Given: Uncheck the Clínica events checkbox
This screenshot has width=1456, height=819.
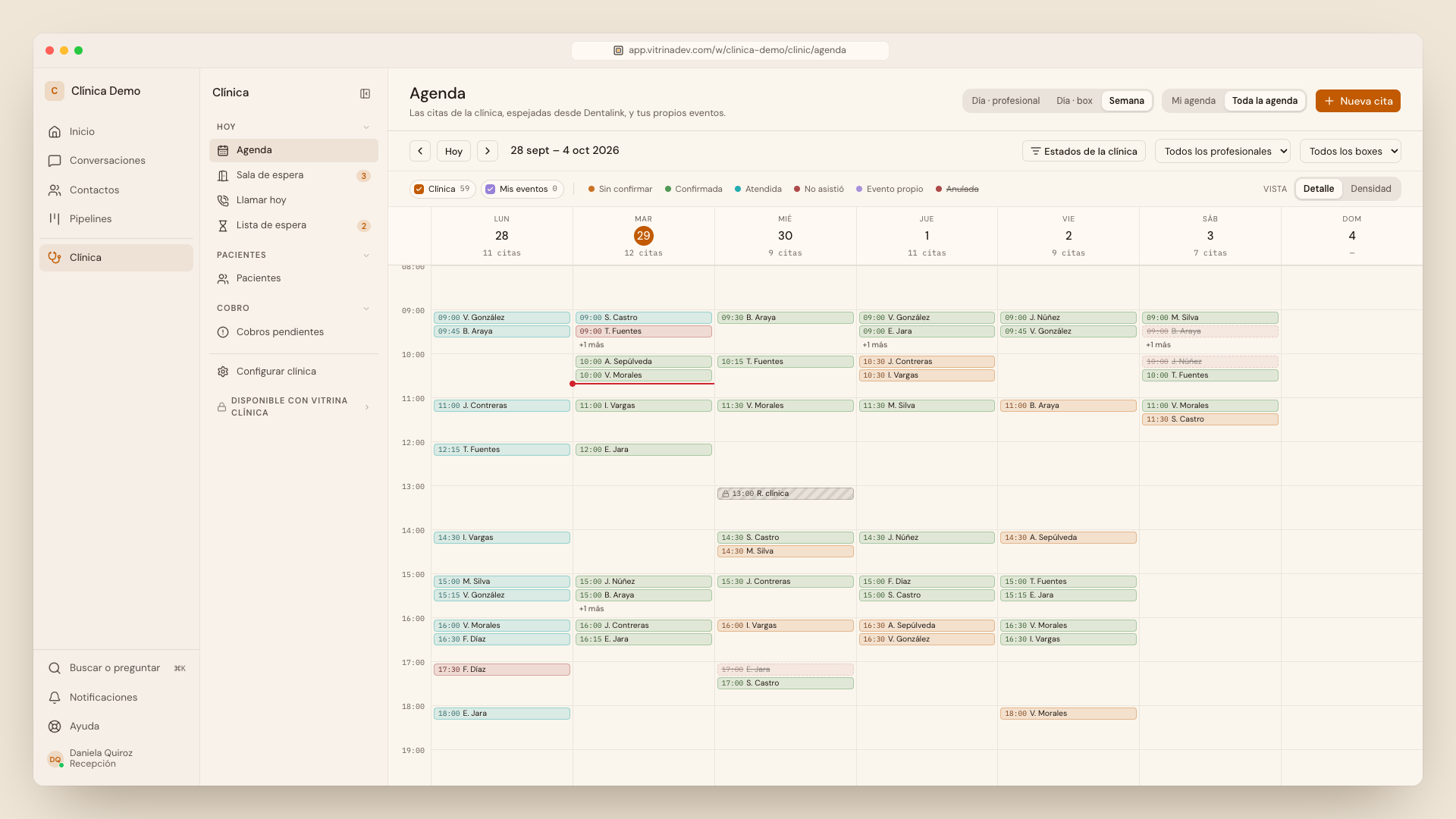Looking at the screenshot, I should point(419,190).
